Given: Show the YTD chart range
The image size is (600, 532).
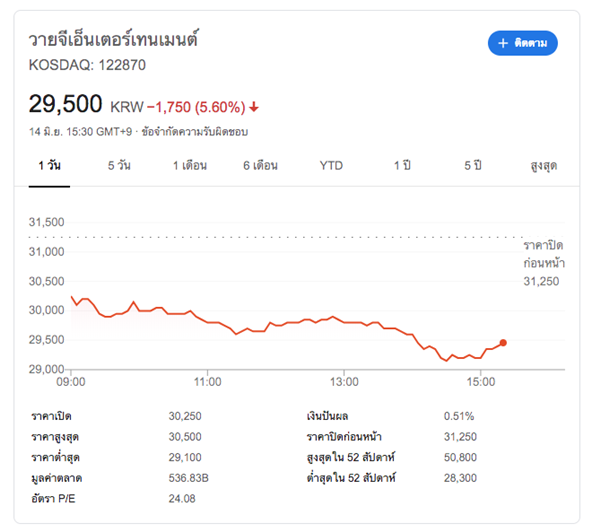Looking at the screenshot, I should pyautogui.click(x=331, y=166).
